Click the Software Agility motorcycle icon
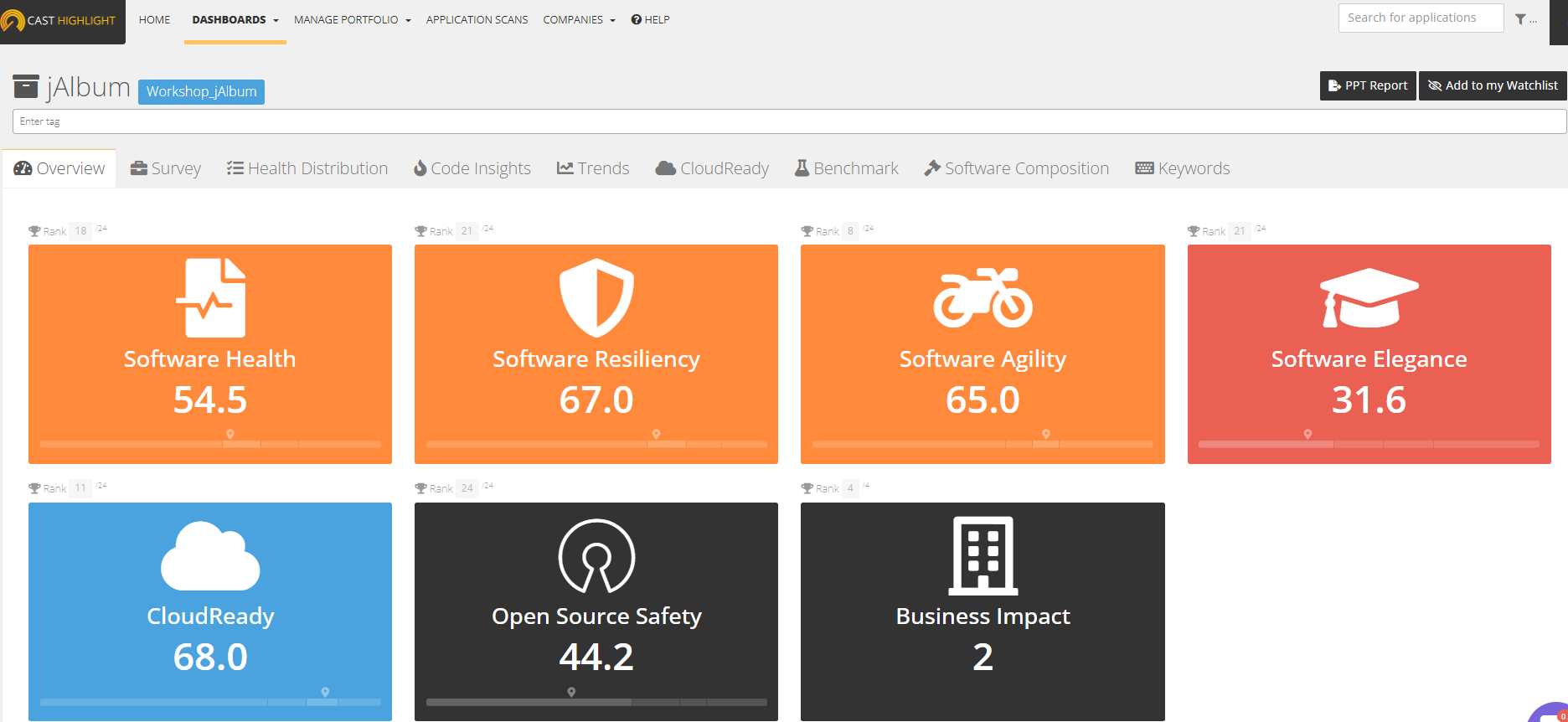 pos(983,297)
